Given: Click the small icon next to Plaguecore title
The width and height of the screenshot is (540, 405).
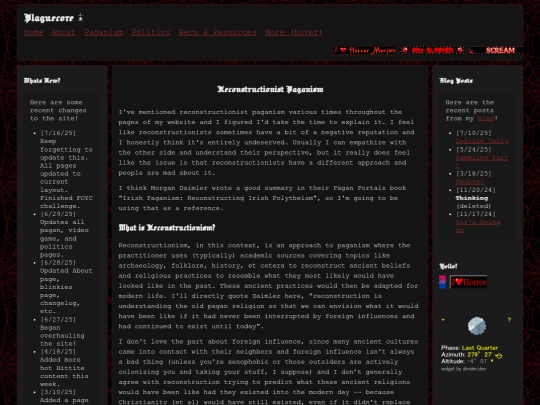Looking at the screenshot, I should point(80,17).
